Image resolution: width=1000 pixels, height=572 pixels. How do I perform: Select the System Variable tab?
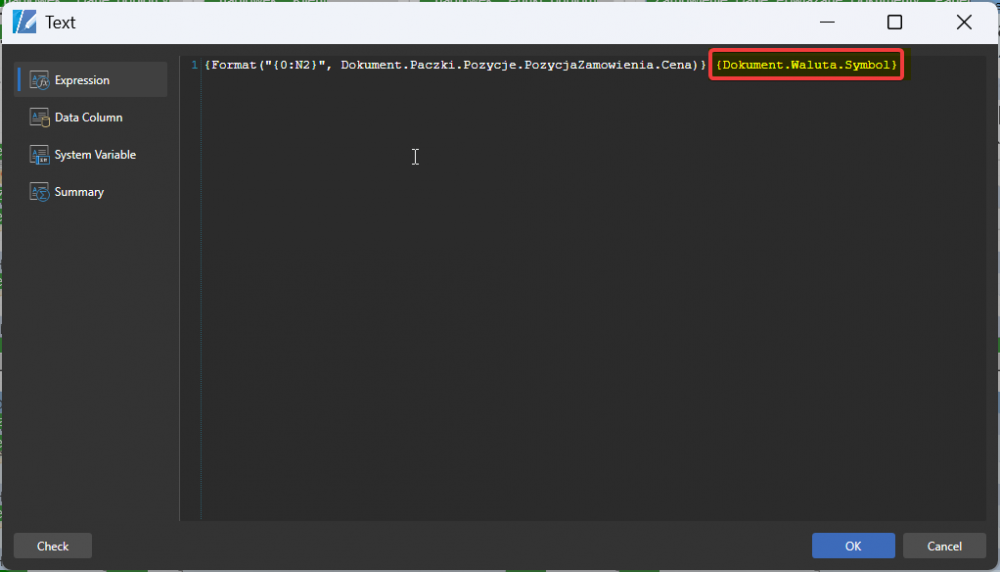click(x=95, y=154)
